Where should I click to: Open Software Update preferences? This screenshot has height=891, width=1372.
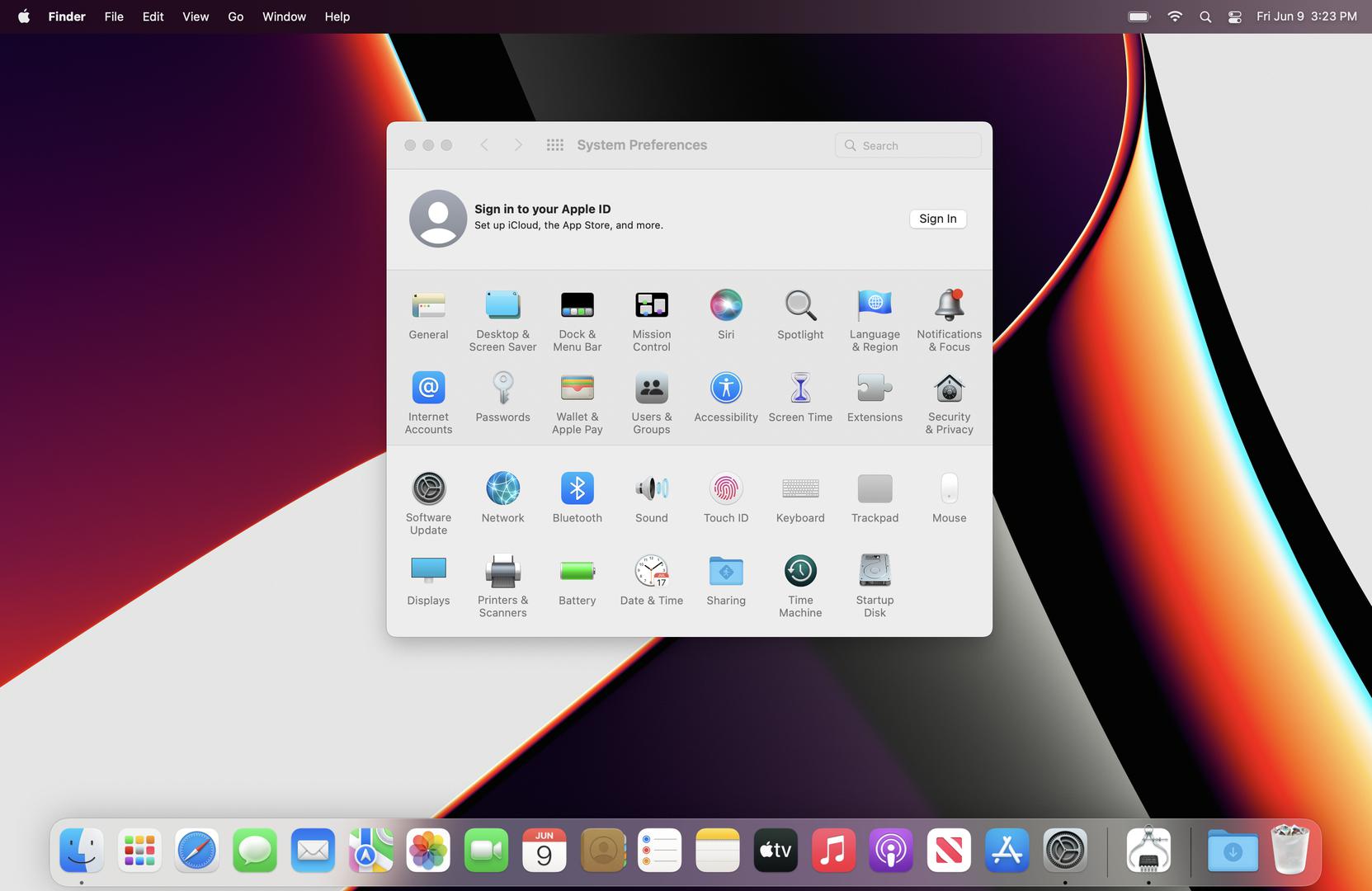coord(428,504)
